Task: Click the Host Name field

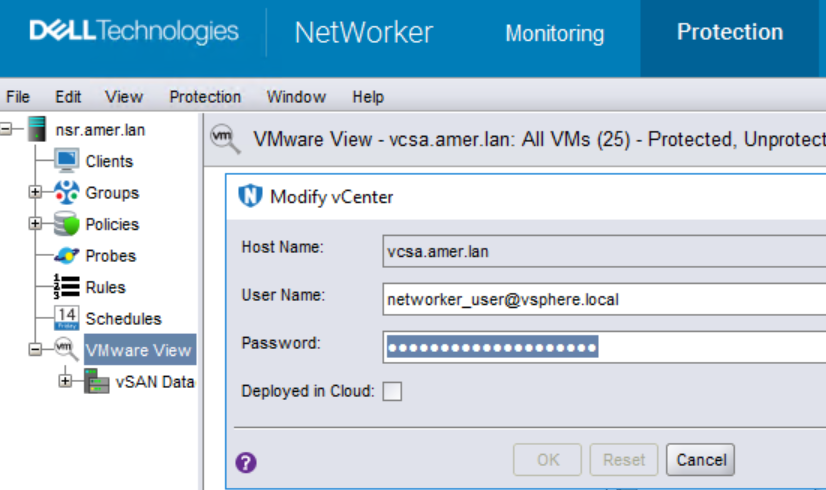Action: click(604, 251)
